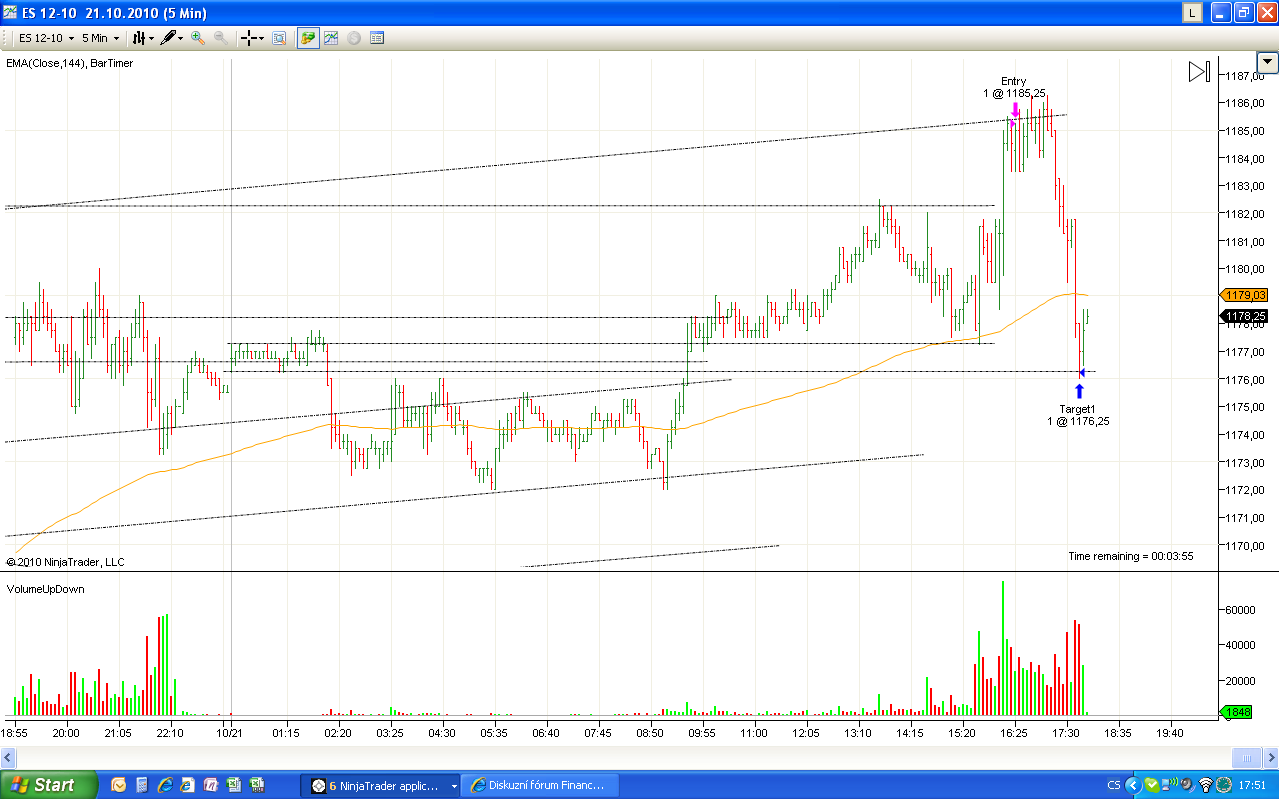Click the second Internet Explorer page shortcut icon

188,785
